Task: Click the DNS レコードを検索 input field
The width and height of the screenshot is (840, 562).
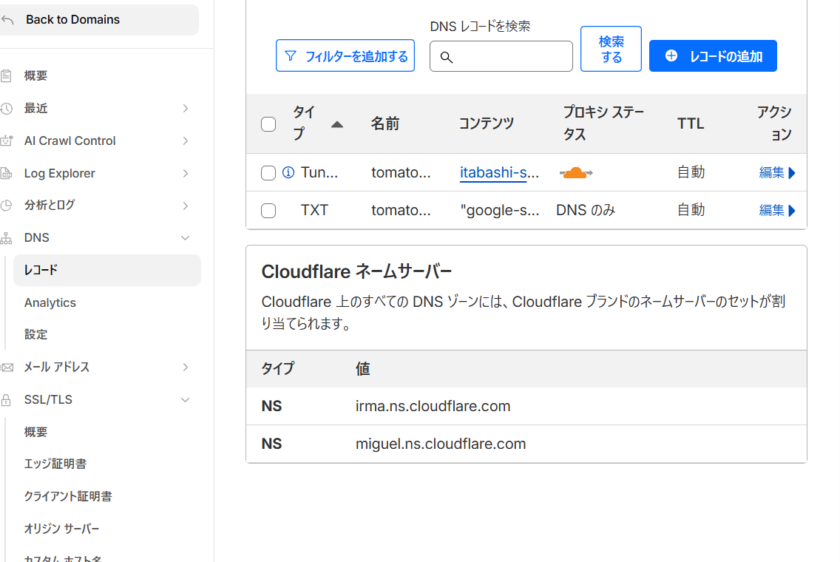Action: 501,56
